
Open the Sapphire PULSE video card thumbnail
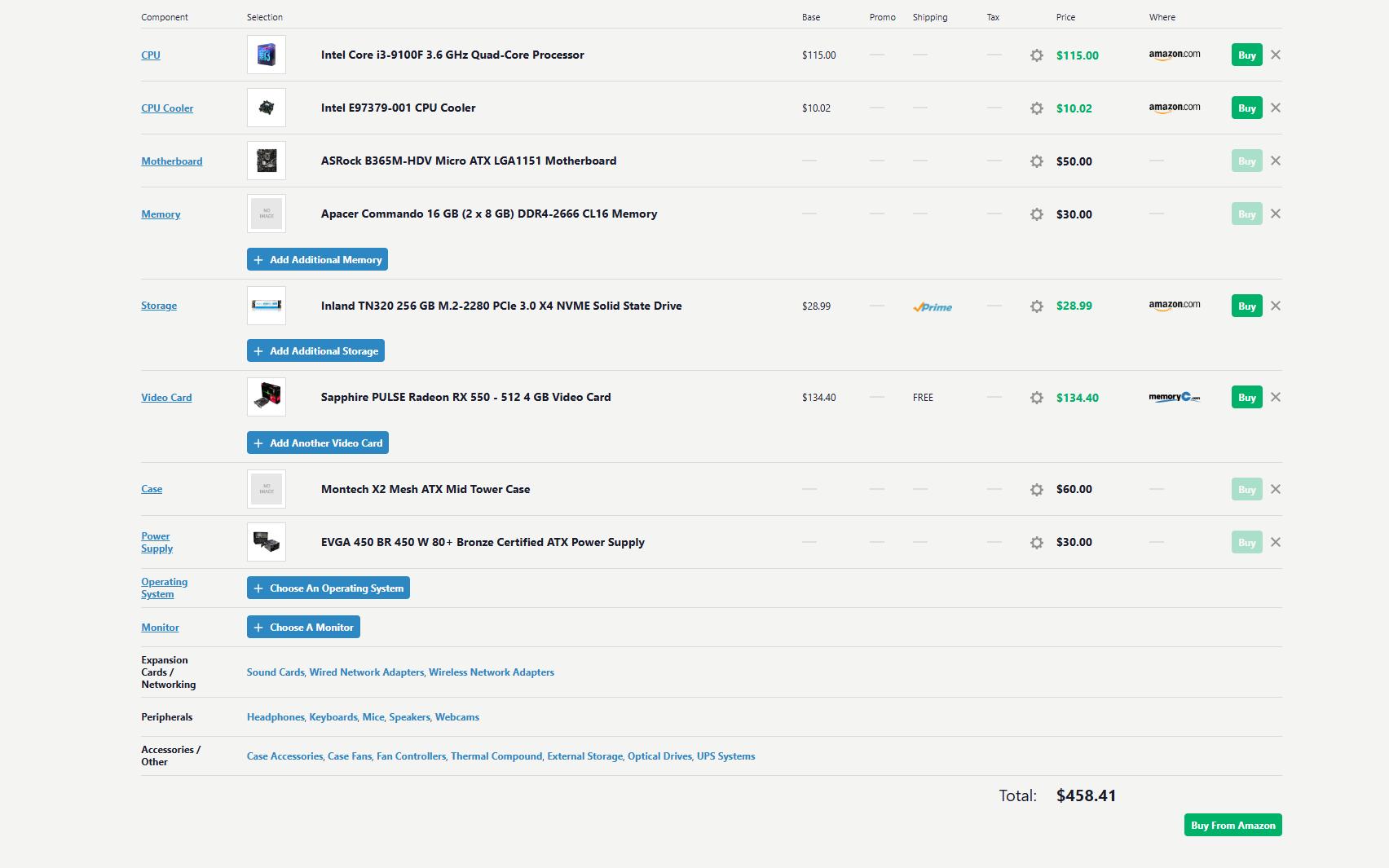267,397
